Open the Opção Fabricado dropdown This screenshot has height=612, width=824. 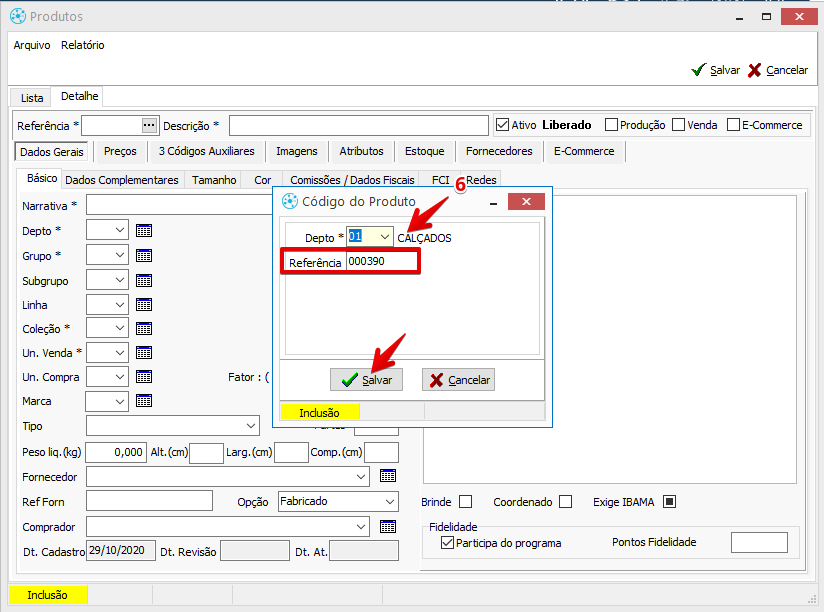coord(389,501)
